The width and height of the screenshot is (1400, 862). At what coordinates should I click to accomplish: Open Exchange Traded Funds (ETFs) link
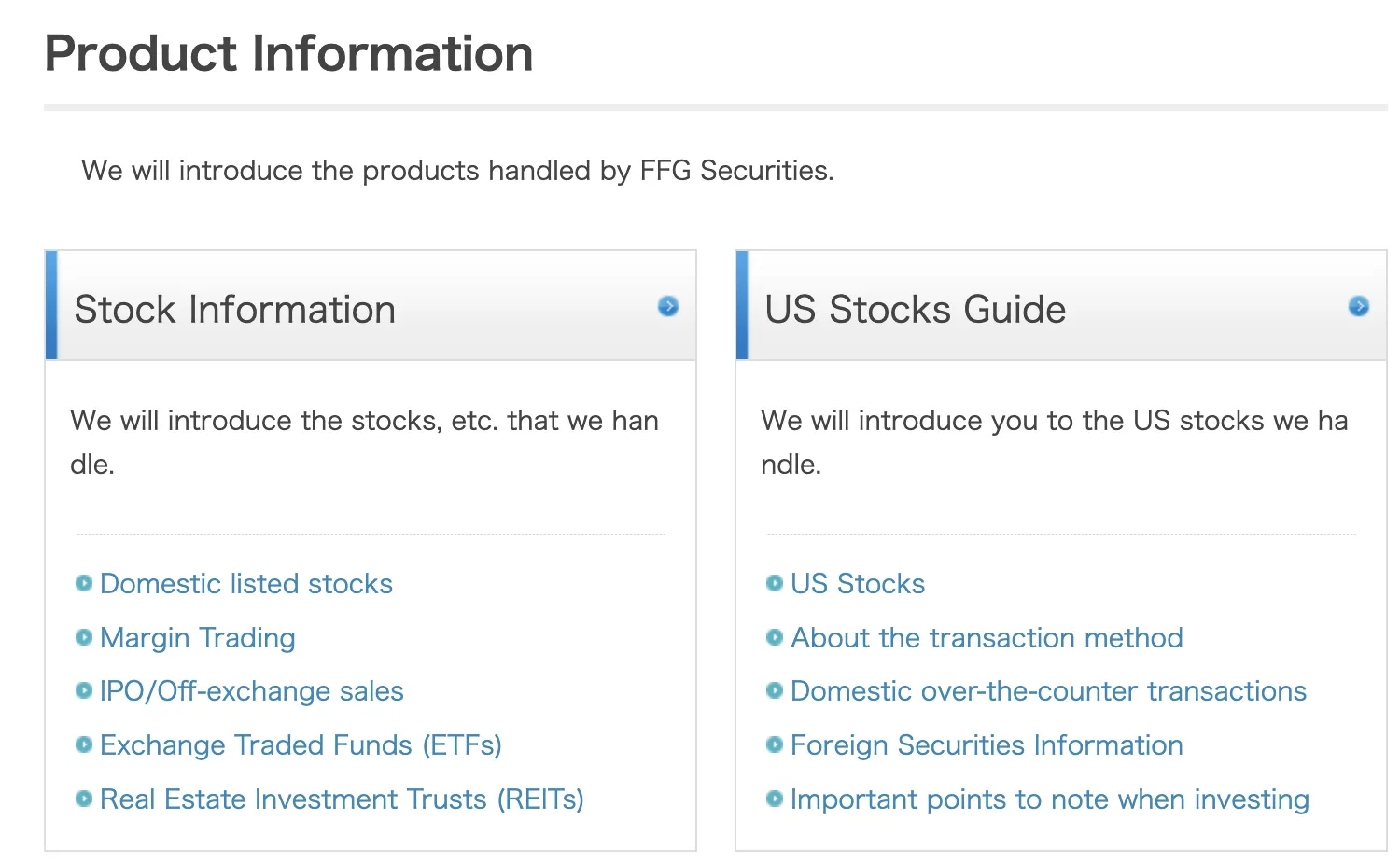pyautogui.click(x=301, y=745)
